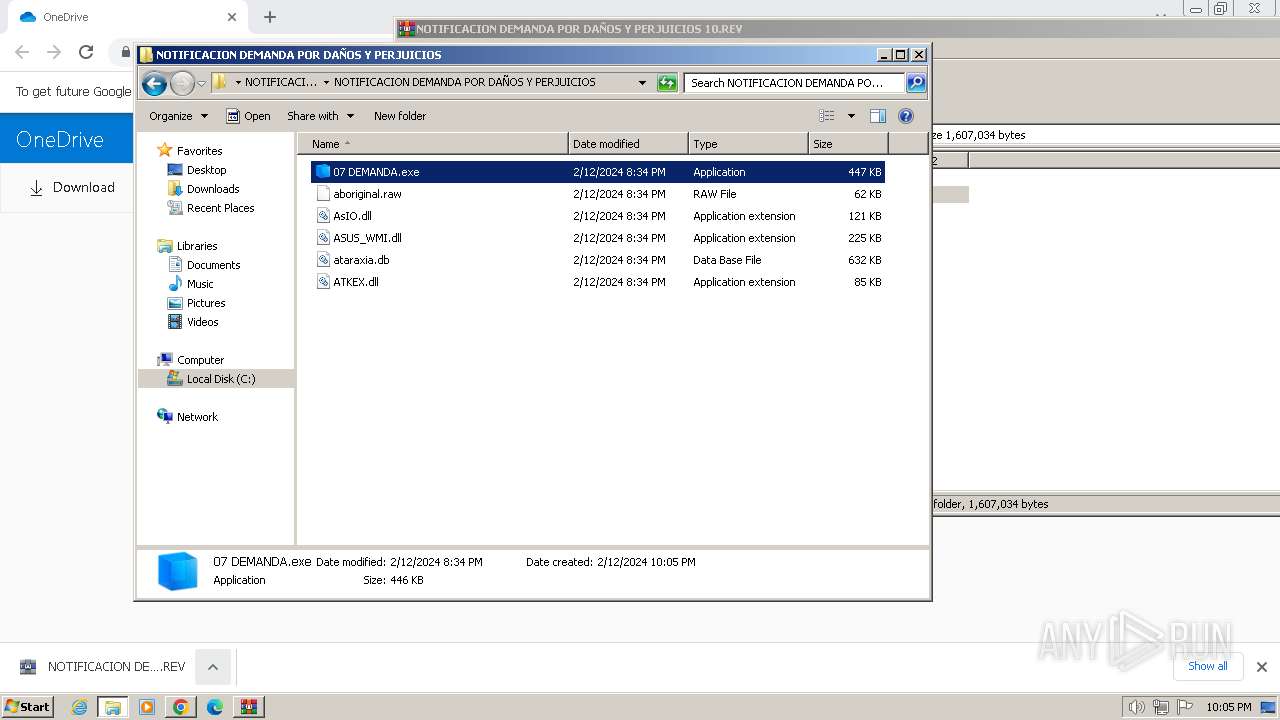Open the downloaded NOTIFICACION DE....REV item

point(102,667)
